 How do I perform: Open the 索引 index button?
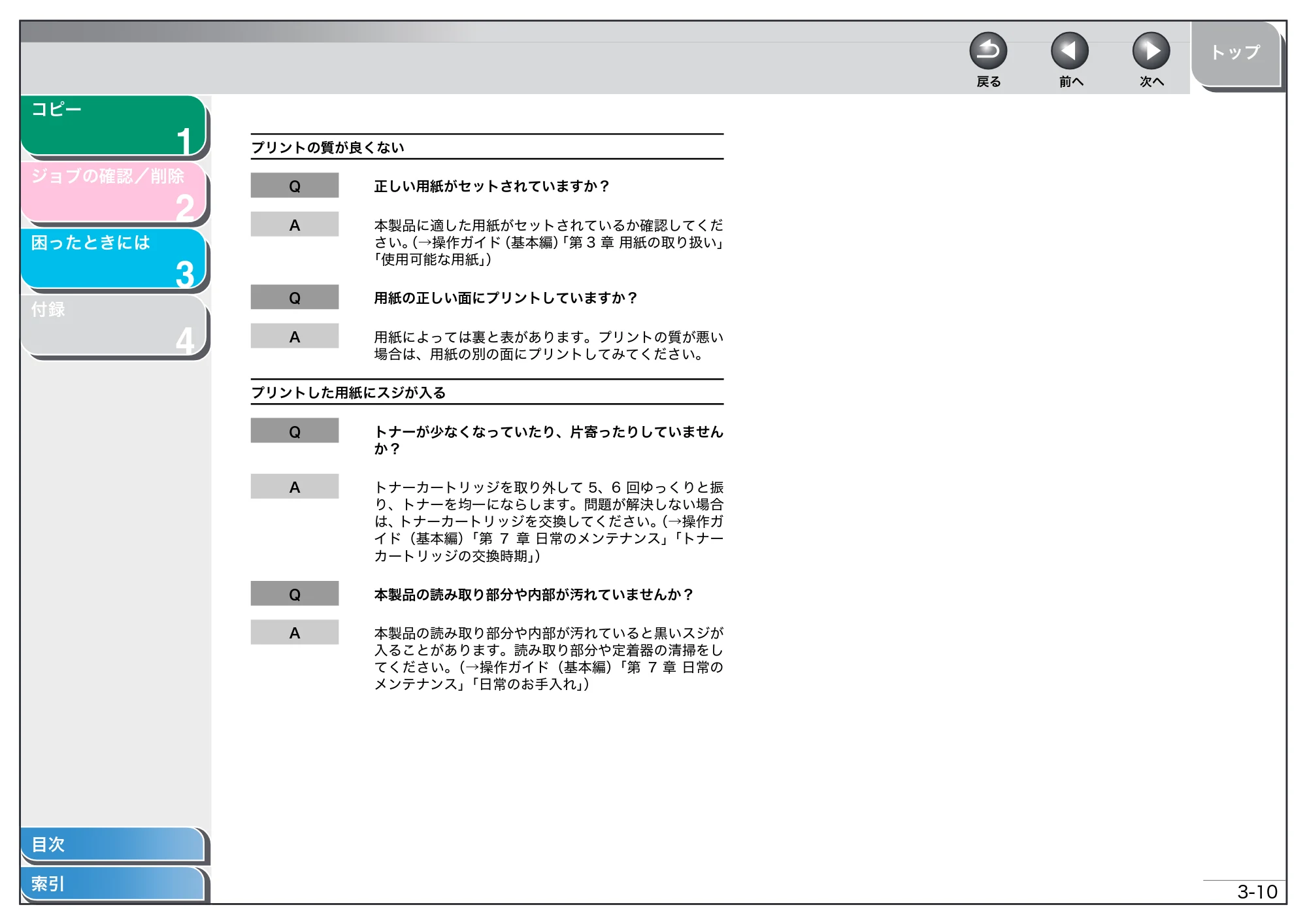(112, 883)
